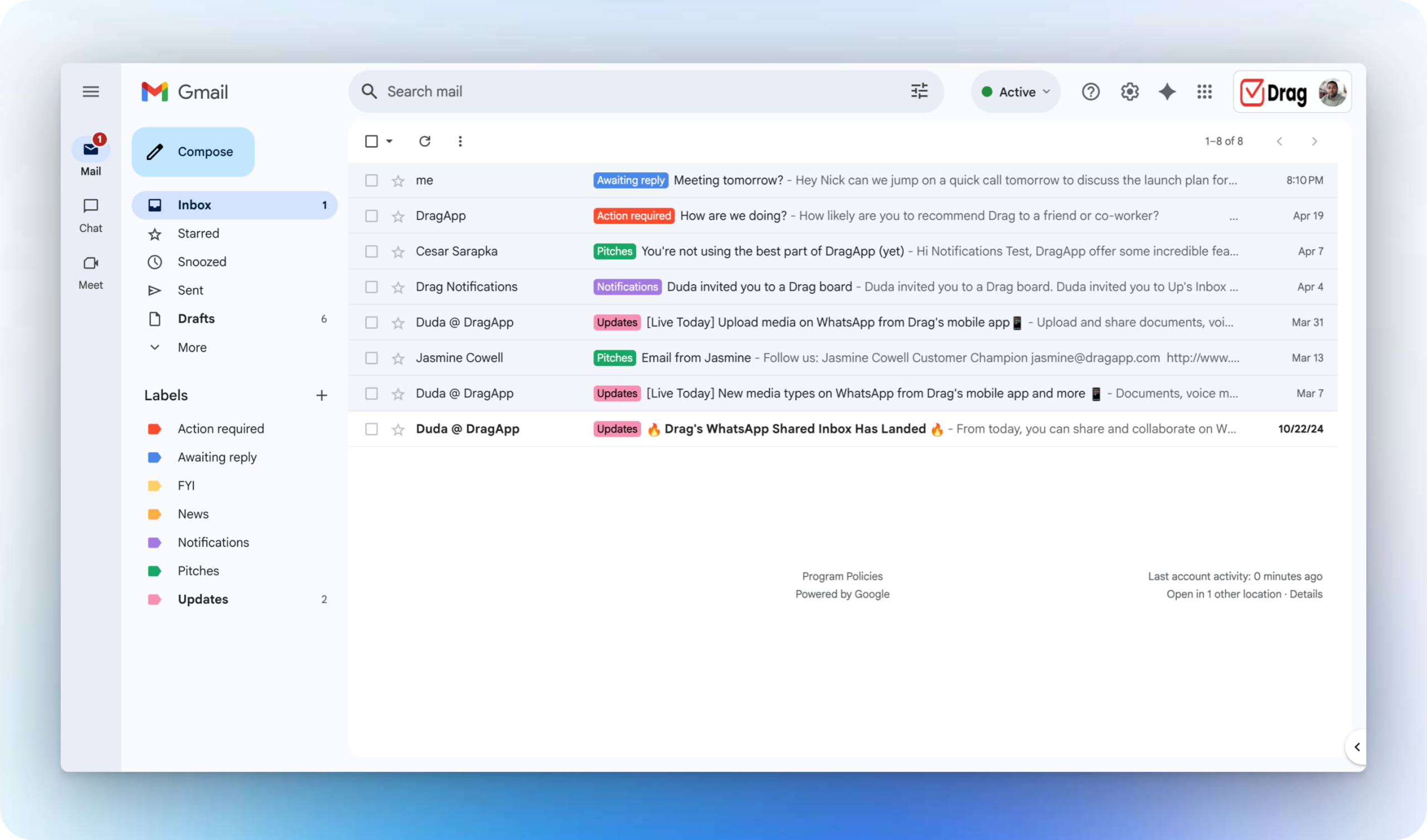Expand the More folders list

coord(191,347)
